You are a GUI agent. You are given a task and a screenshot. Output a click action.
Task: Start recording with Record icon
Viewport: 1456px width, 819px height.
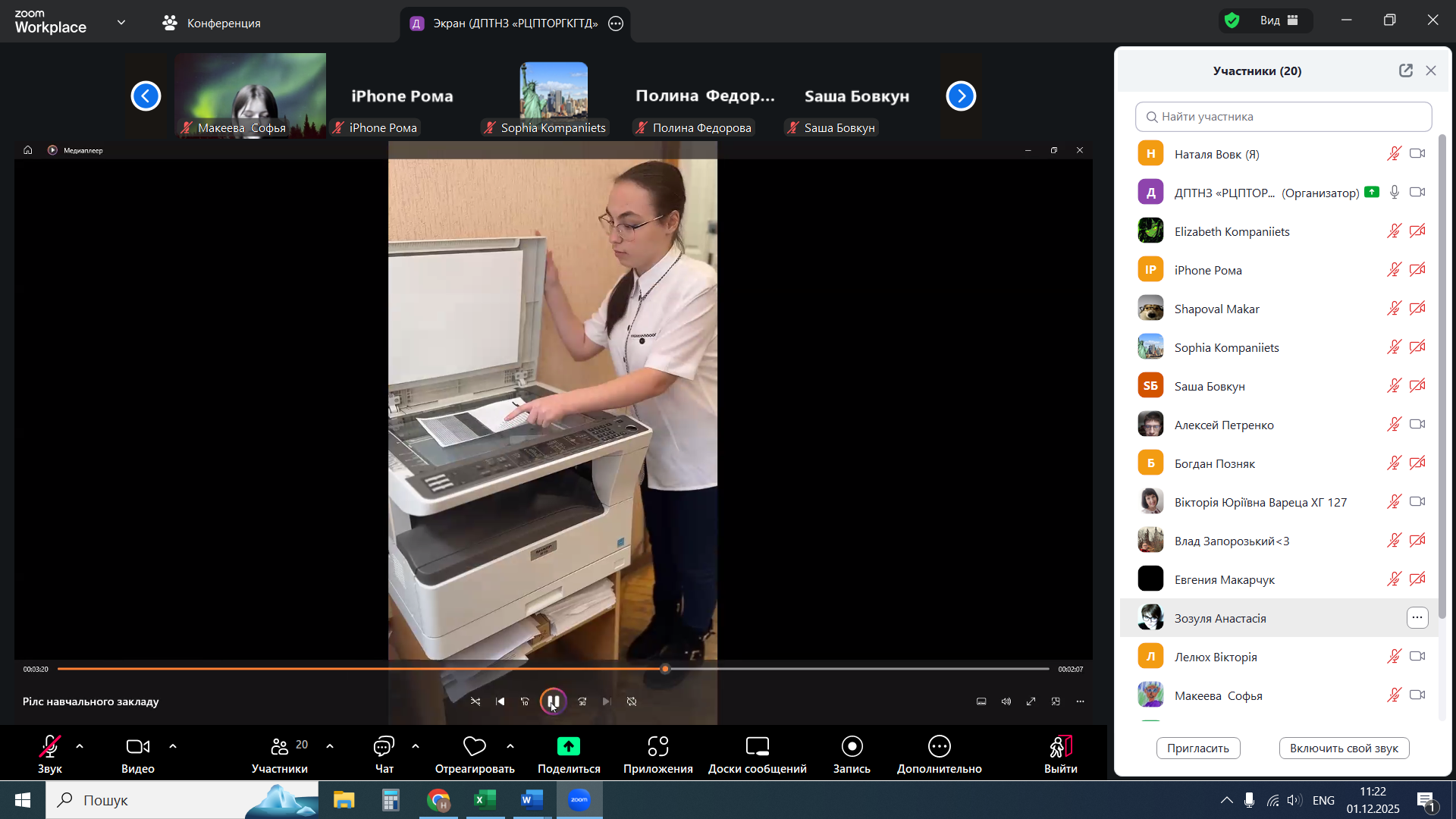tap(852, 747)
